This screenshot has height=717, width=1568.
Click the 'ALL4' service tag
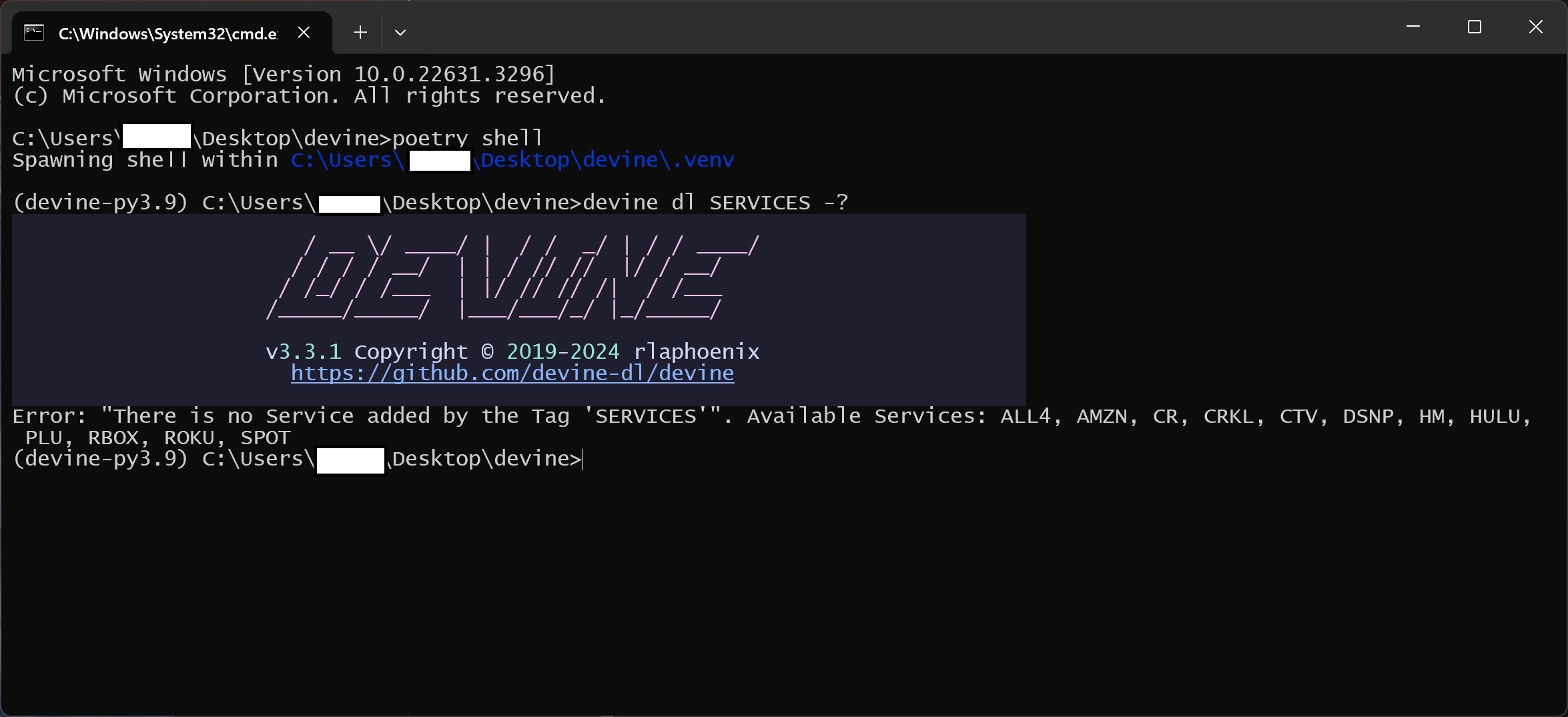[1026, 416]
